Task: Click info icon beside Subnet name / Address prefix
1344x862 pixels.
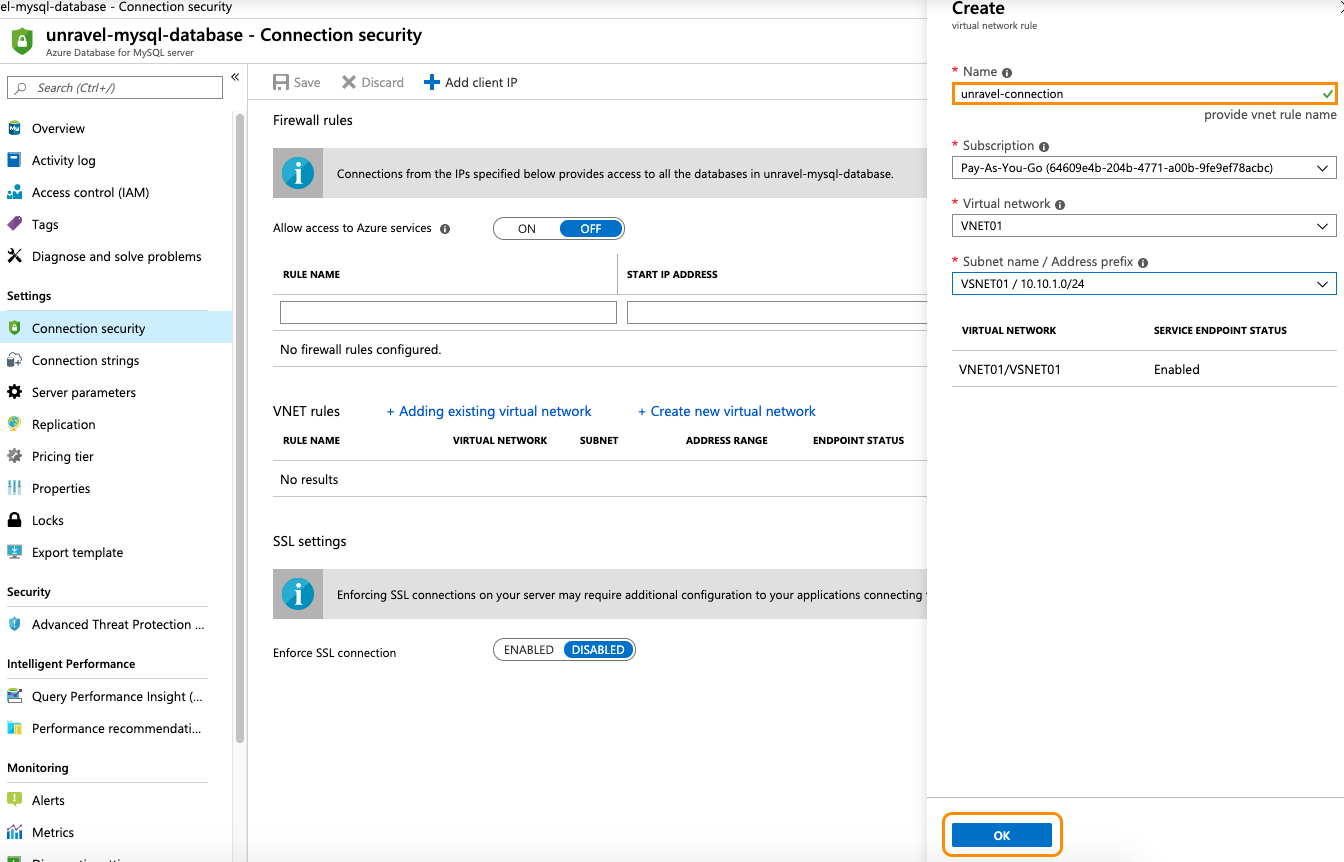Action: click(x=1143, y=262)
